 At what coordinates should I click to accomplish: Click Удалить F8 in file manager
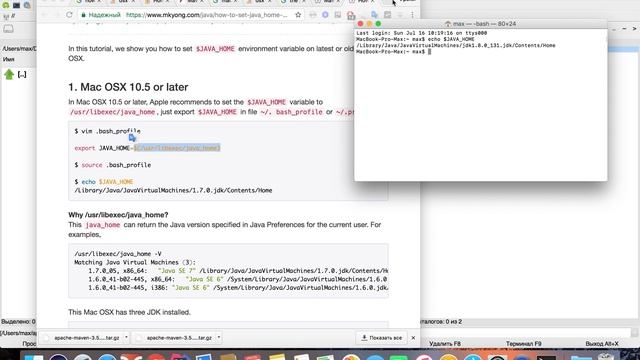click(445, 344)
